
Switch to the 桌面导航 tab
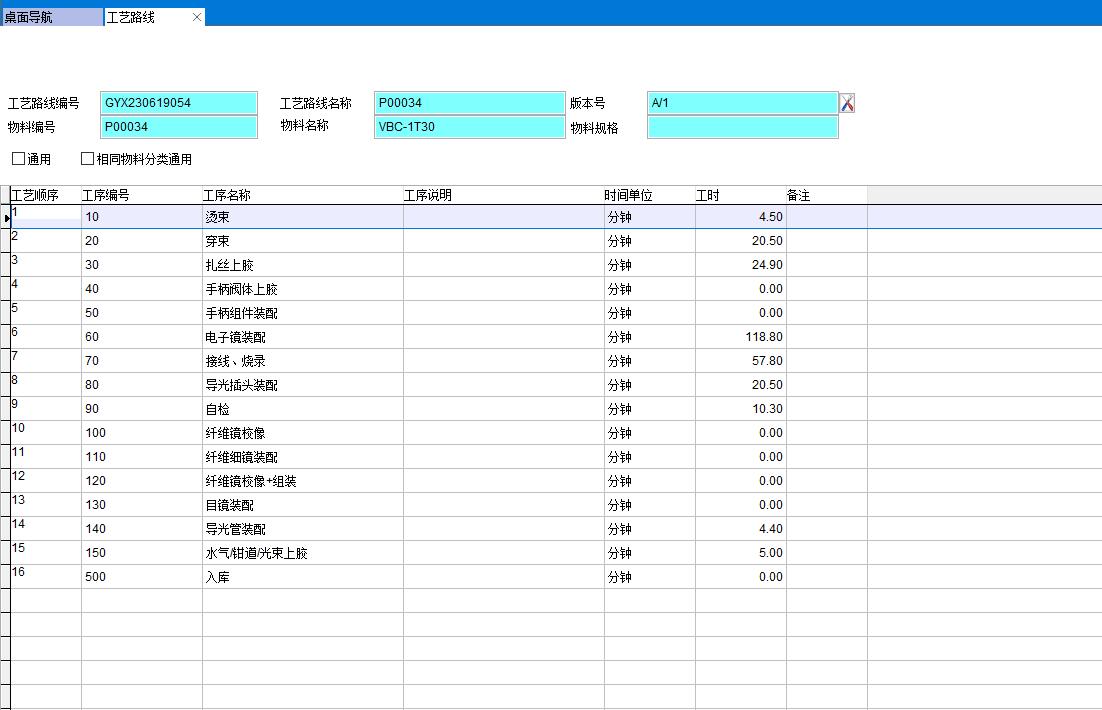coord(50,17)
